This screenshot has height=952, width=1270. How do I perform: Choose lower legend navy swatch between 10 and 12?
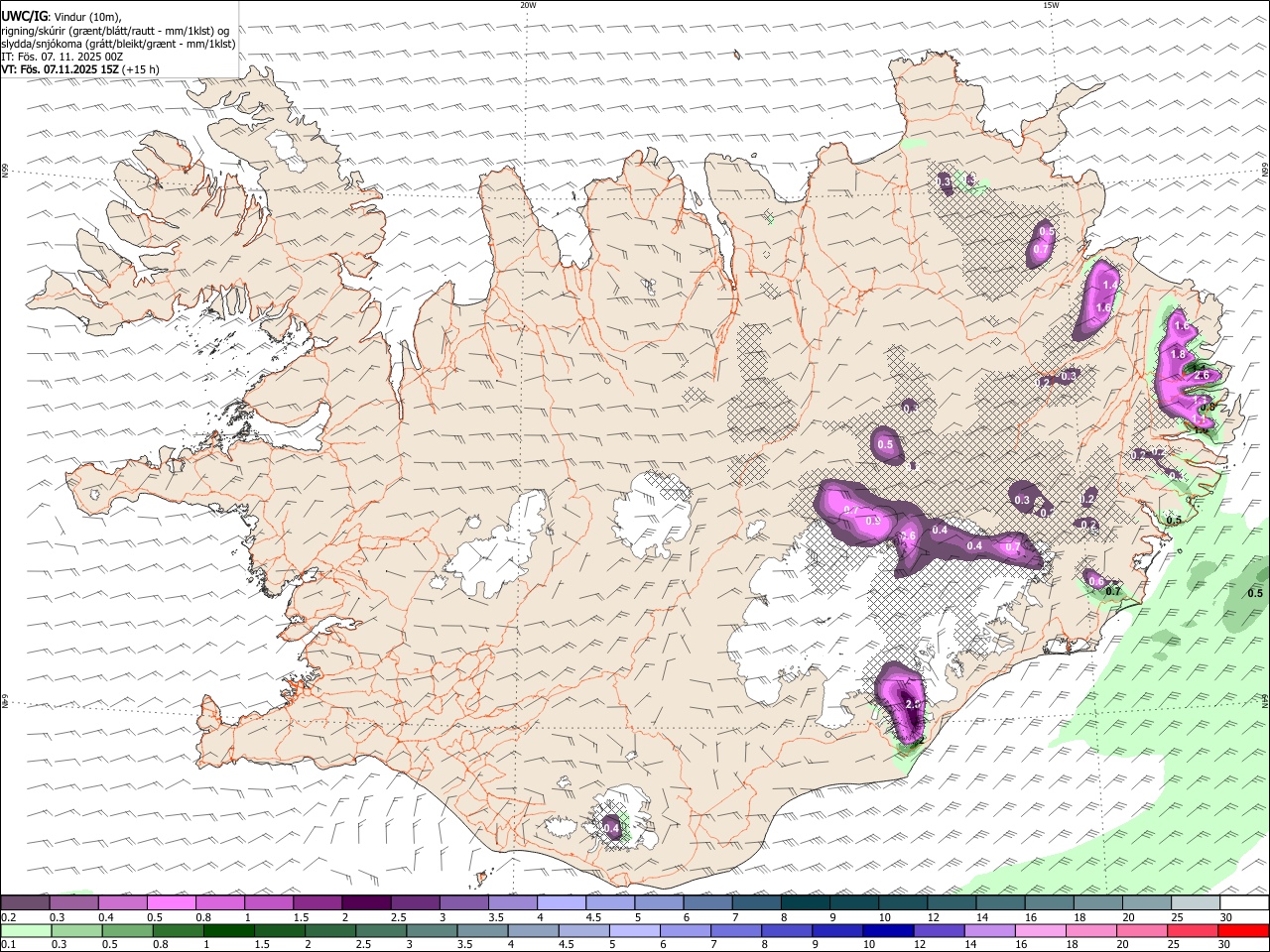pos(887,930)
